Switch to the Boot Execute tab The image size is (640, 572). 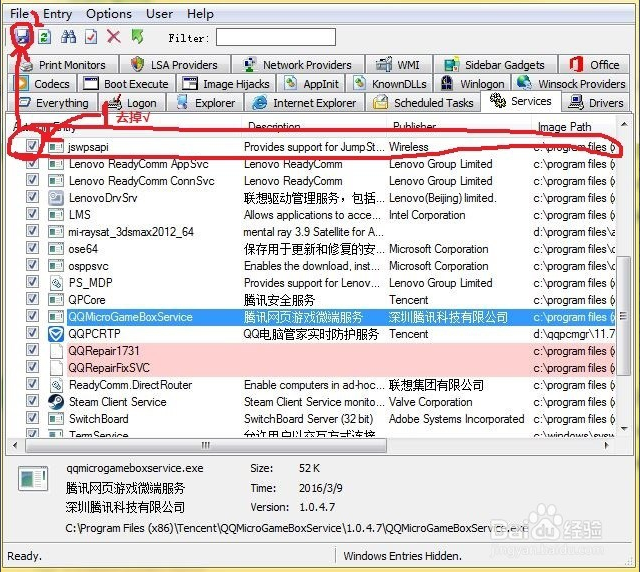click(126, 84)
